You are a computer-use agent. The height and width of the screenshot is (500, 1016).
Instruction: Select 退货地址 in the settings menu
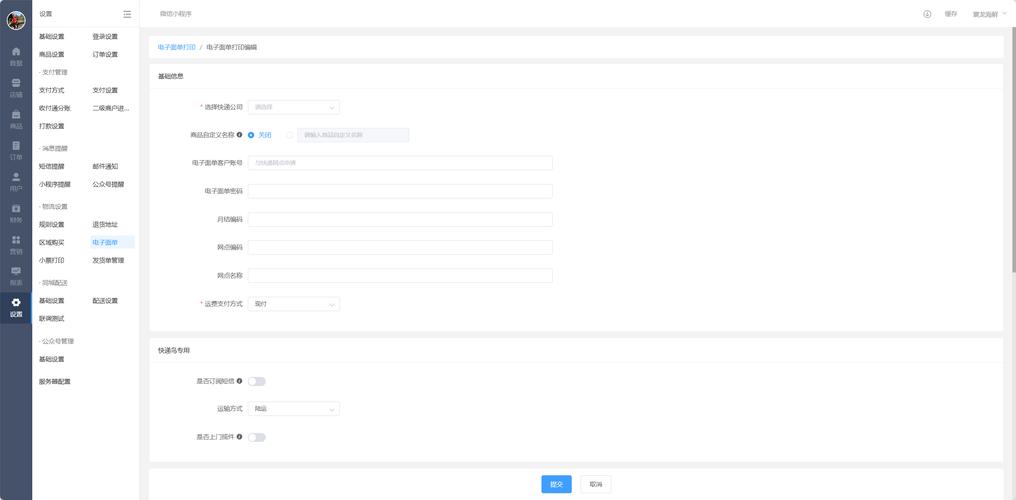click(x=105, y=224)
